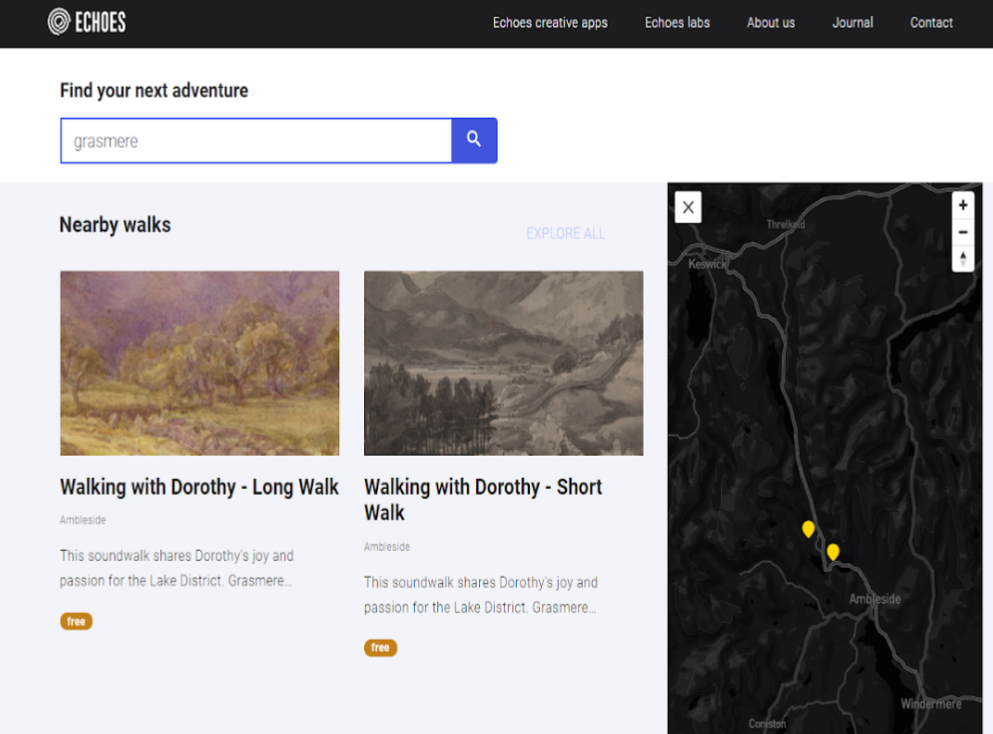Screen dimensions: 993x734
Task: Go to About us page
Action: point(771,23)
